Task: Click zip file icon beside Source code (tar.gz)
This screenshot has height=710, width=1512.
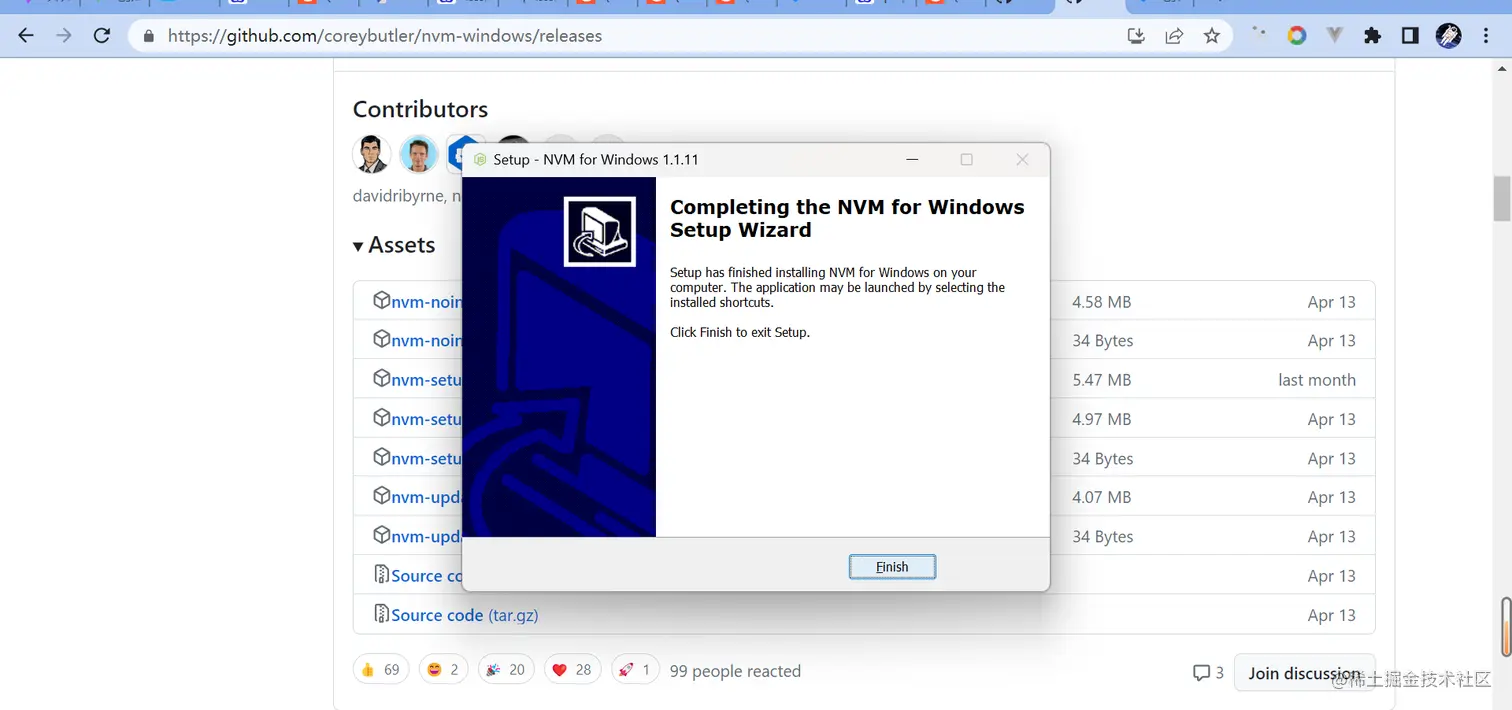Action: [x=381, y=614]
